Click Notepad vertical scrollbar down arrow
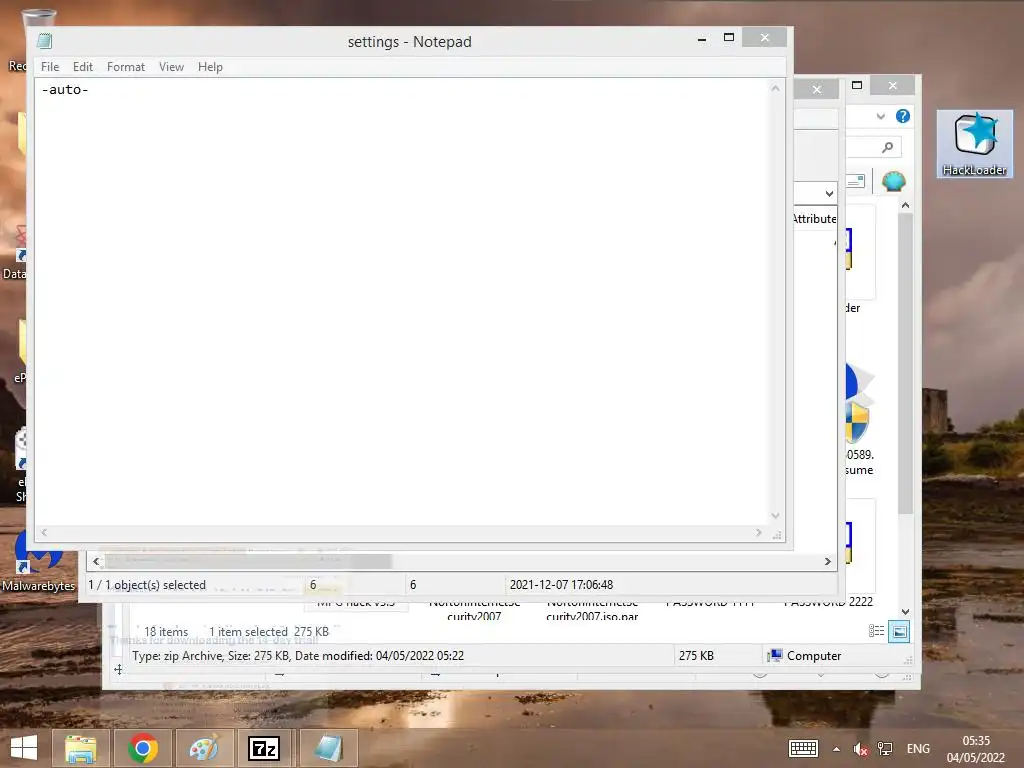Viewport: 1024px width, 768px height. tap(775, 515)
